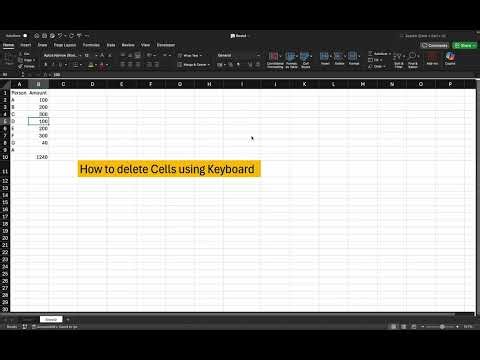Open the Page Layout tab
The image size is (480, 360).
(x=65, y=45)
